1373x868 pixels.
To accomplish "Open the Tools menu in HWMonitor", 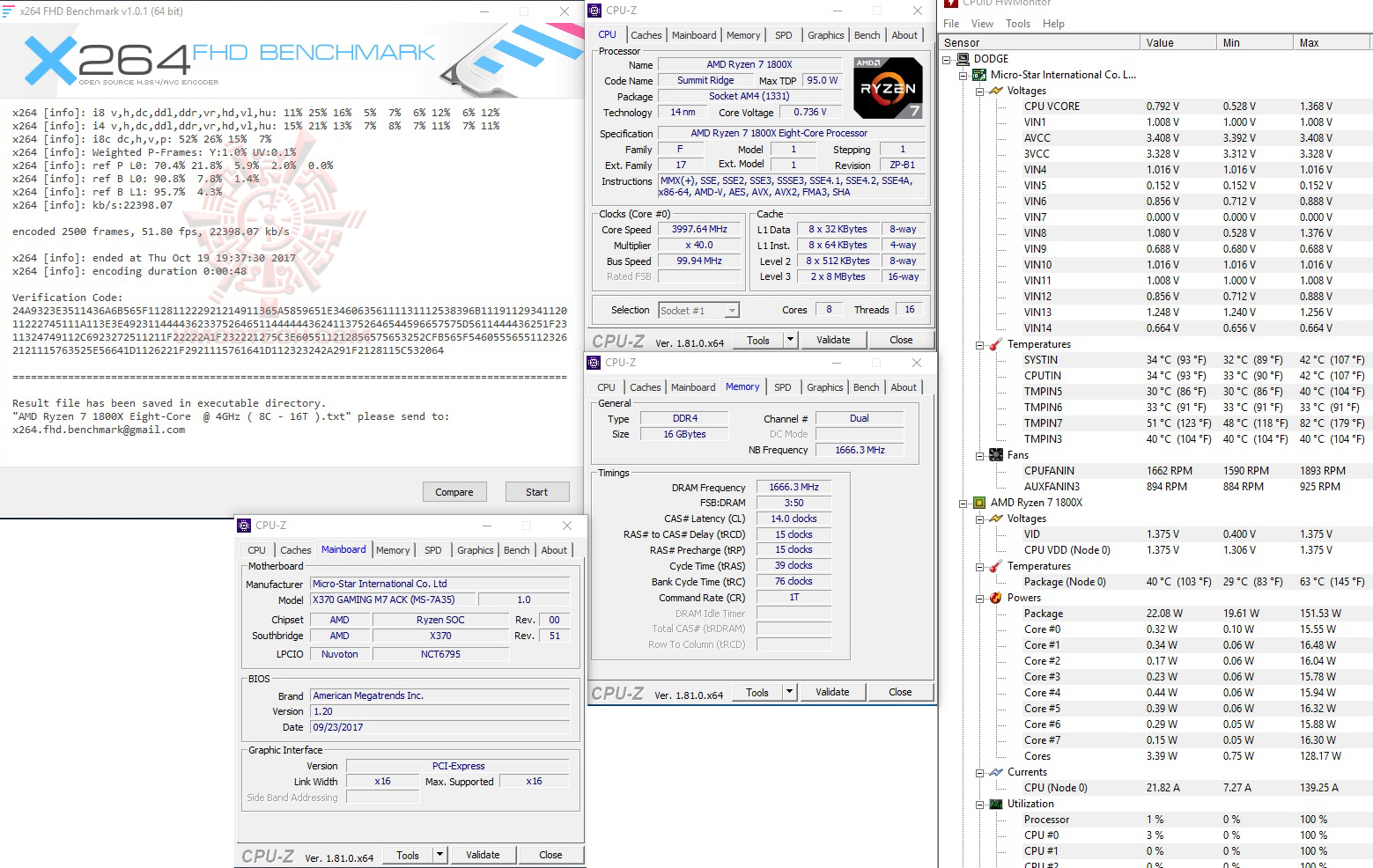I will [1018, 24].
